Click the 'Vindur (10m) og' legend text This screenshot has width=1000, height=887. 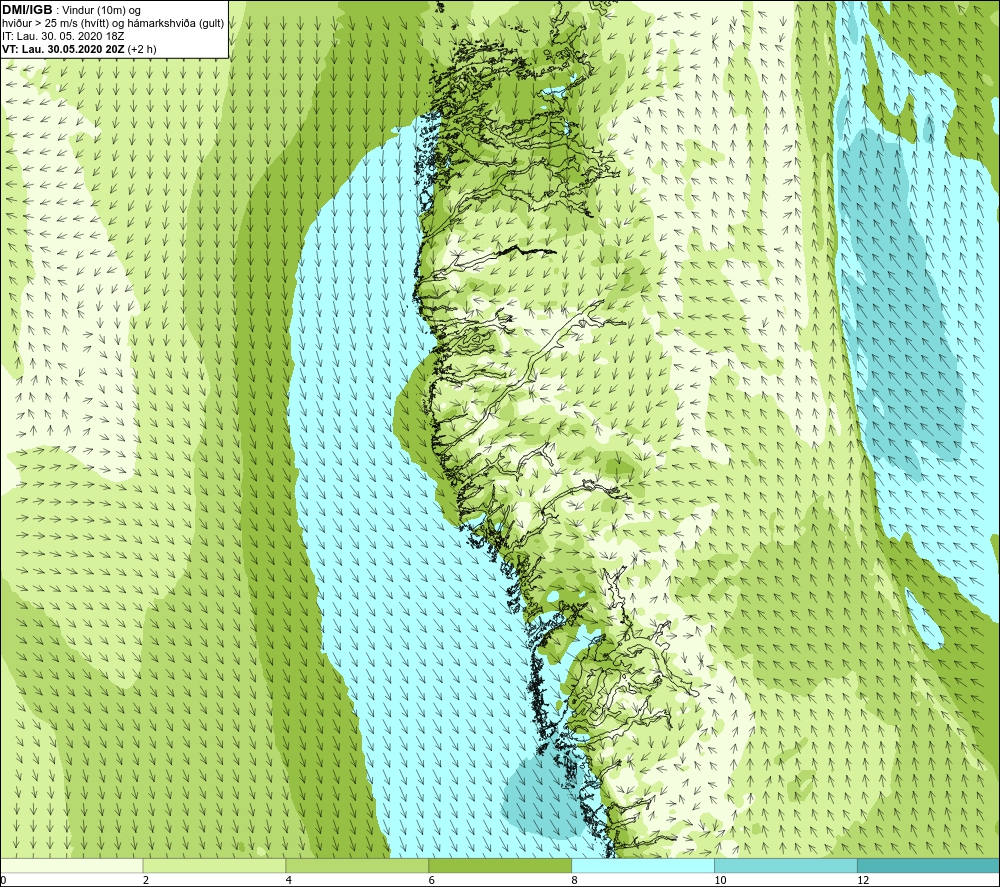click(x=101, y=11)
